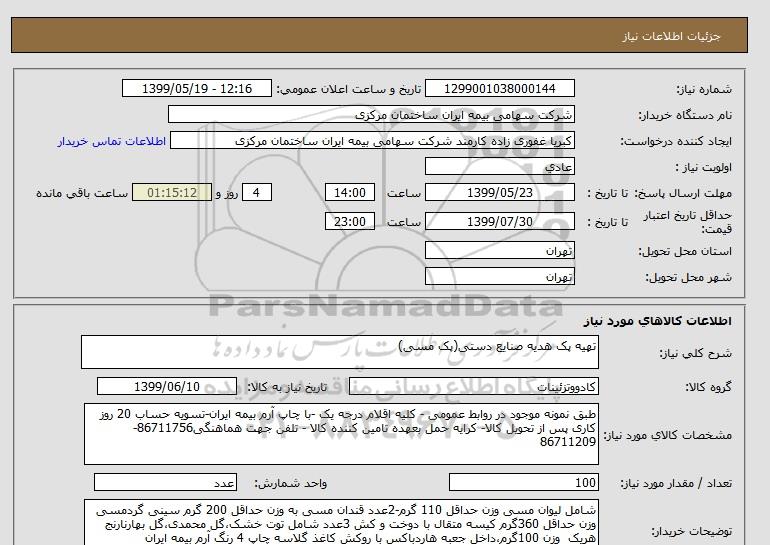This screenshot has height=545, width=770.
Task: Click the label شهر محل تحویل
Action: 688,277
